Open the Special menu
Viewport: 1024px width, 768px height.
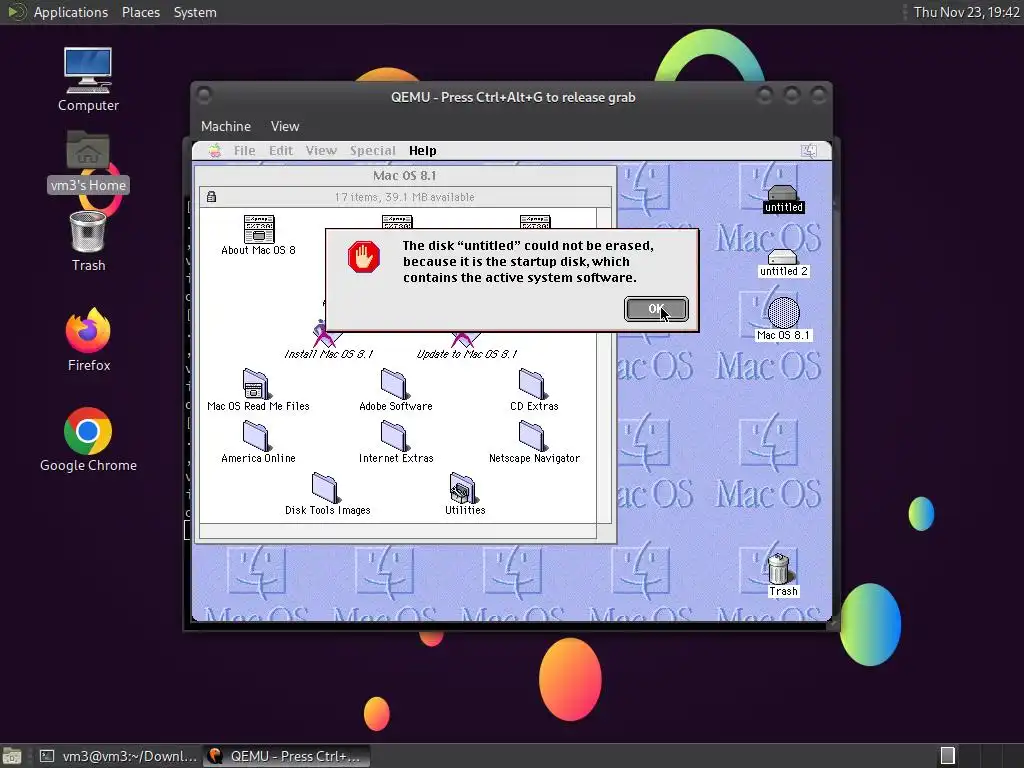pos(372,151)
